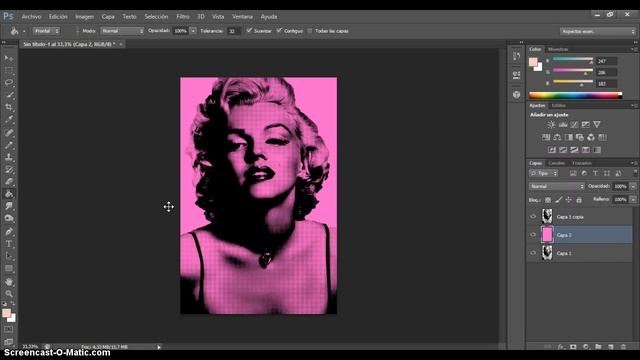Screen dimensions: 640x360
Task: Select the Eyedropper tool
Action: click(x=9, y=120)
